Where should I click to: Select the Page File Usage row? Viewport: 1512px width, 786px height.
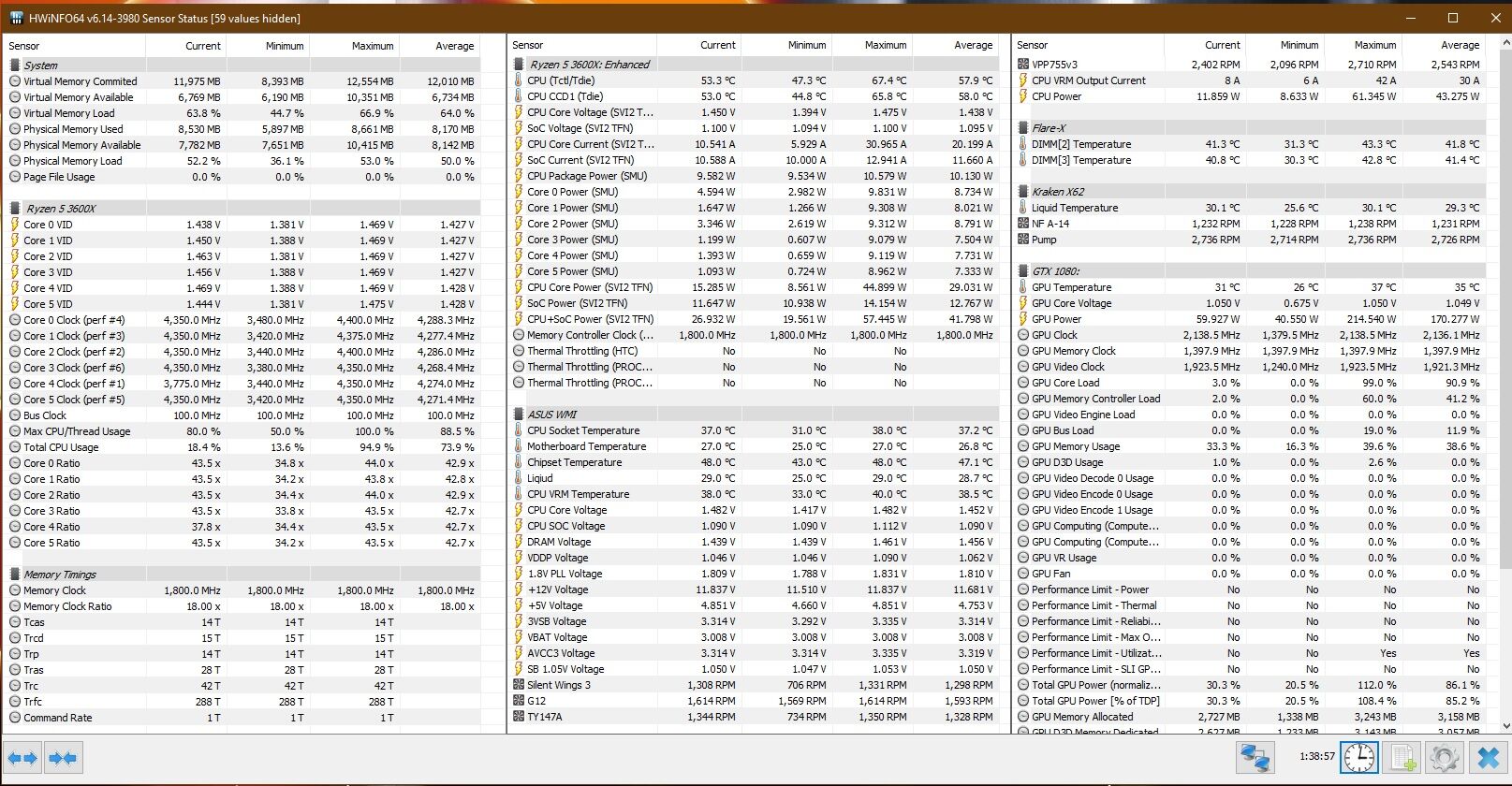pyautogui.click(x=242, y=177)
